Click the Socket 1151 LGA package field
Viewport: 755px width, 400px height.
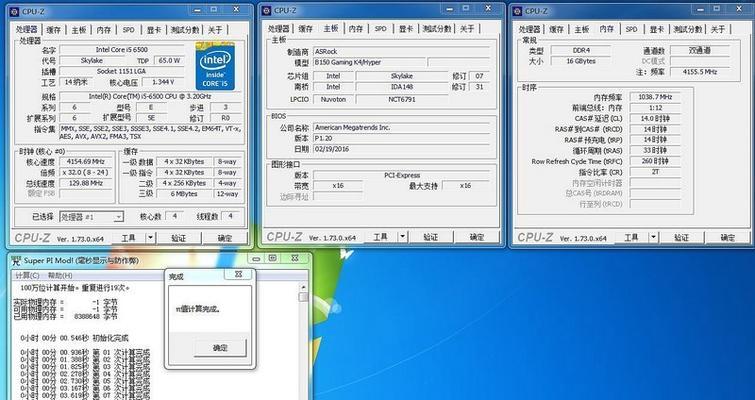[x=122, y=71]
